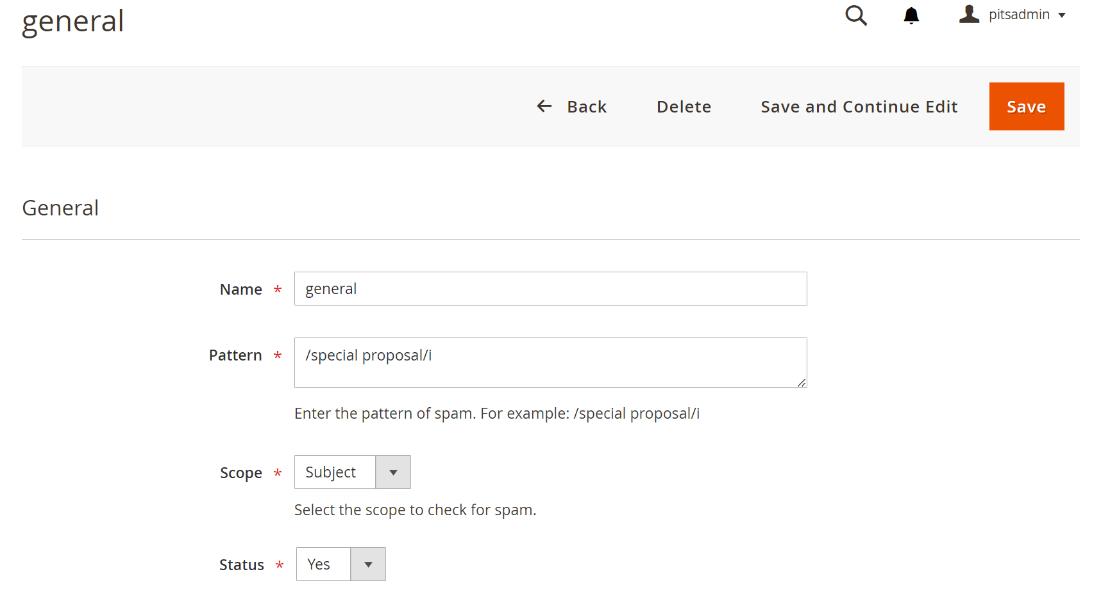Focus the Name input field
This screenshot has height=597, width=1101.
[550, 289]
